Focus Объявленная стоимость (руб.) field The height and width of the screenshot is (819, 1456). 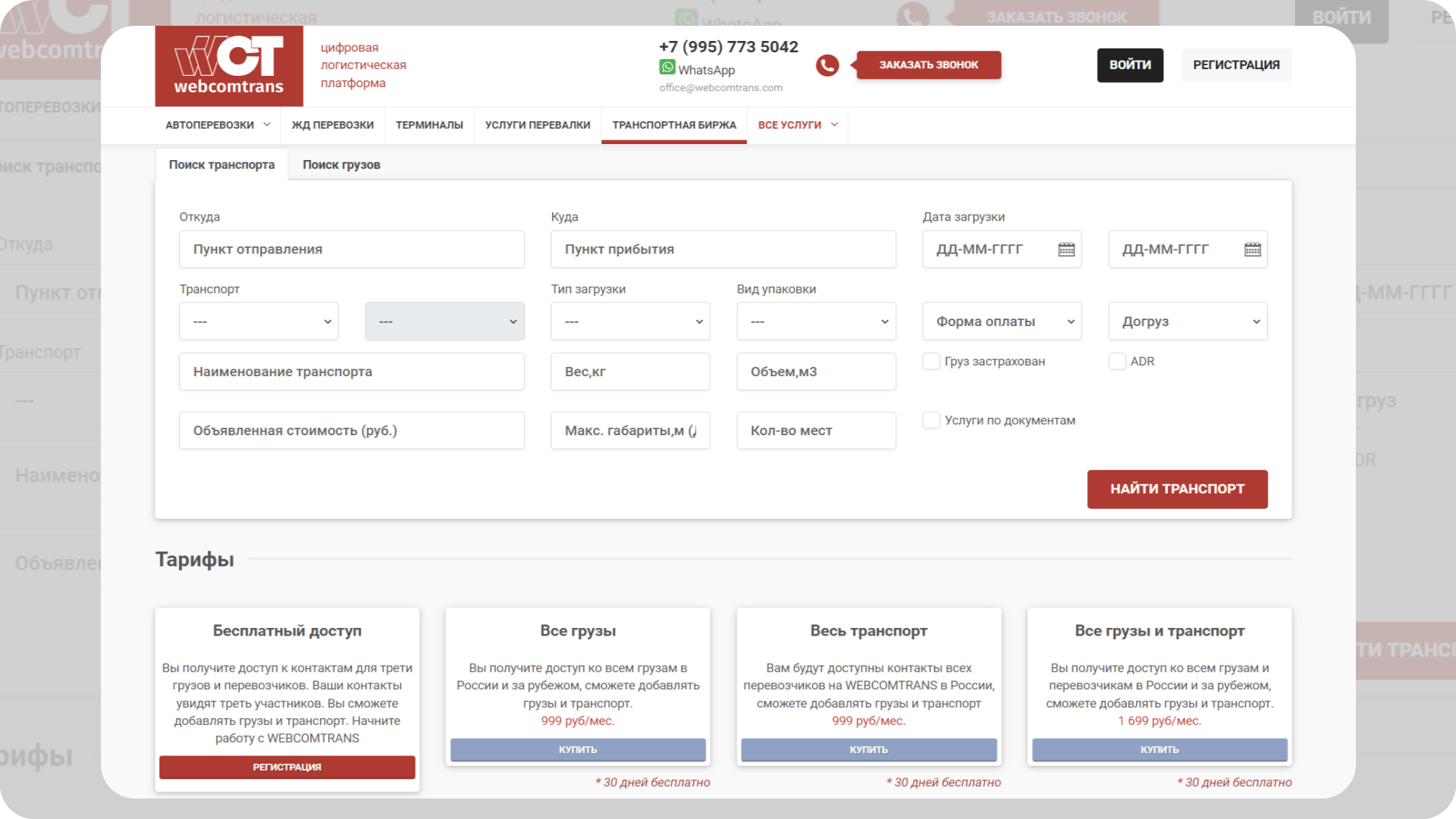352,431
